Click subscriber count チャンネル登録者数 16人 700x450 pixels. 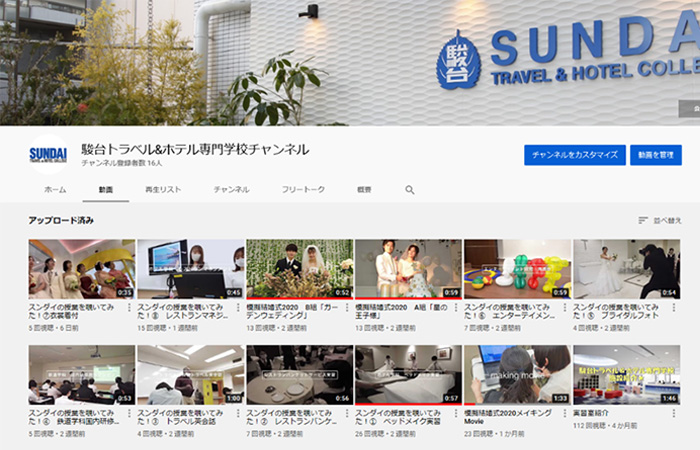(x=121, y=163)
